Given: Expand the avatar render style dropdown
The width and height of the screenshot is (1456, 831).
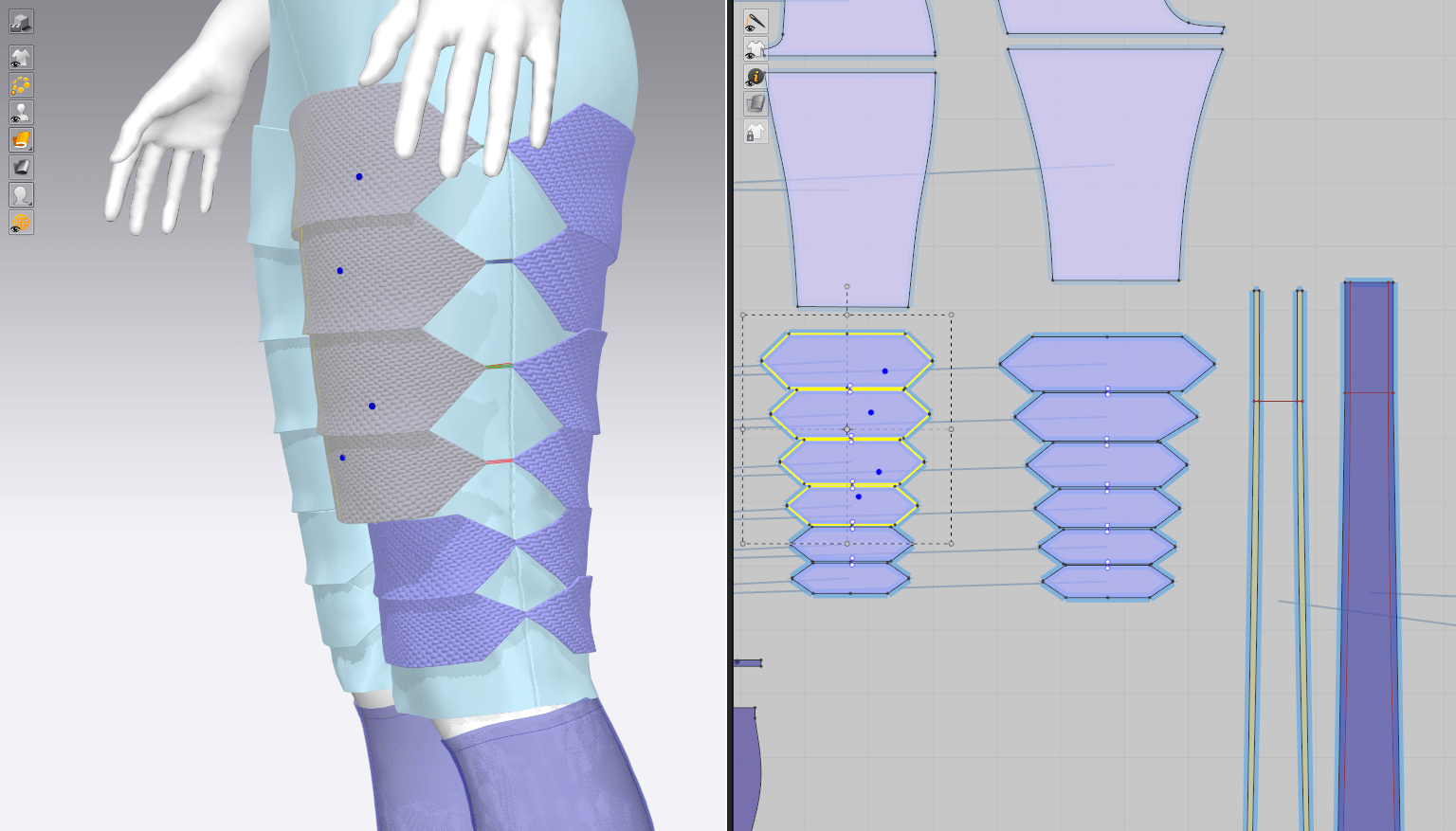Looking at the screenshot, I should (21, 195).
